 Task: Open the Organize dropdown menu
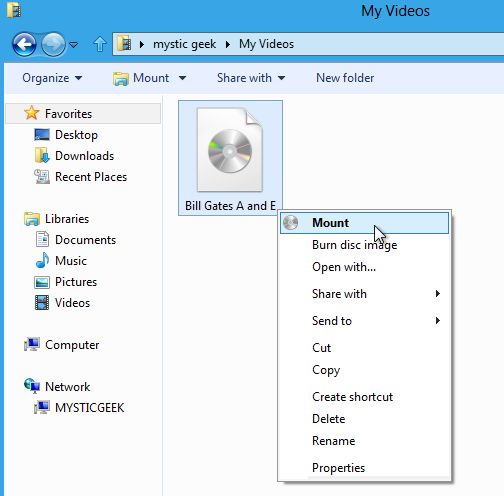[52, 78]
